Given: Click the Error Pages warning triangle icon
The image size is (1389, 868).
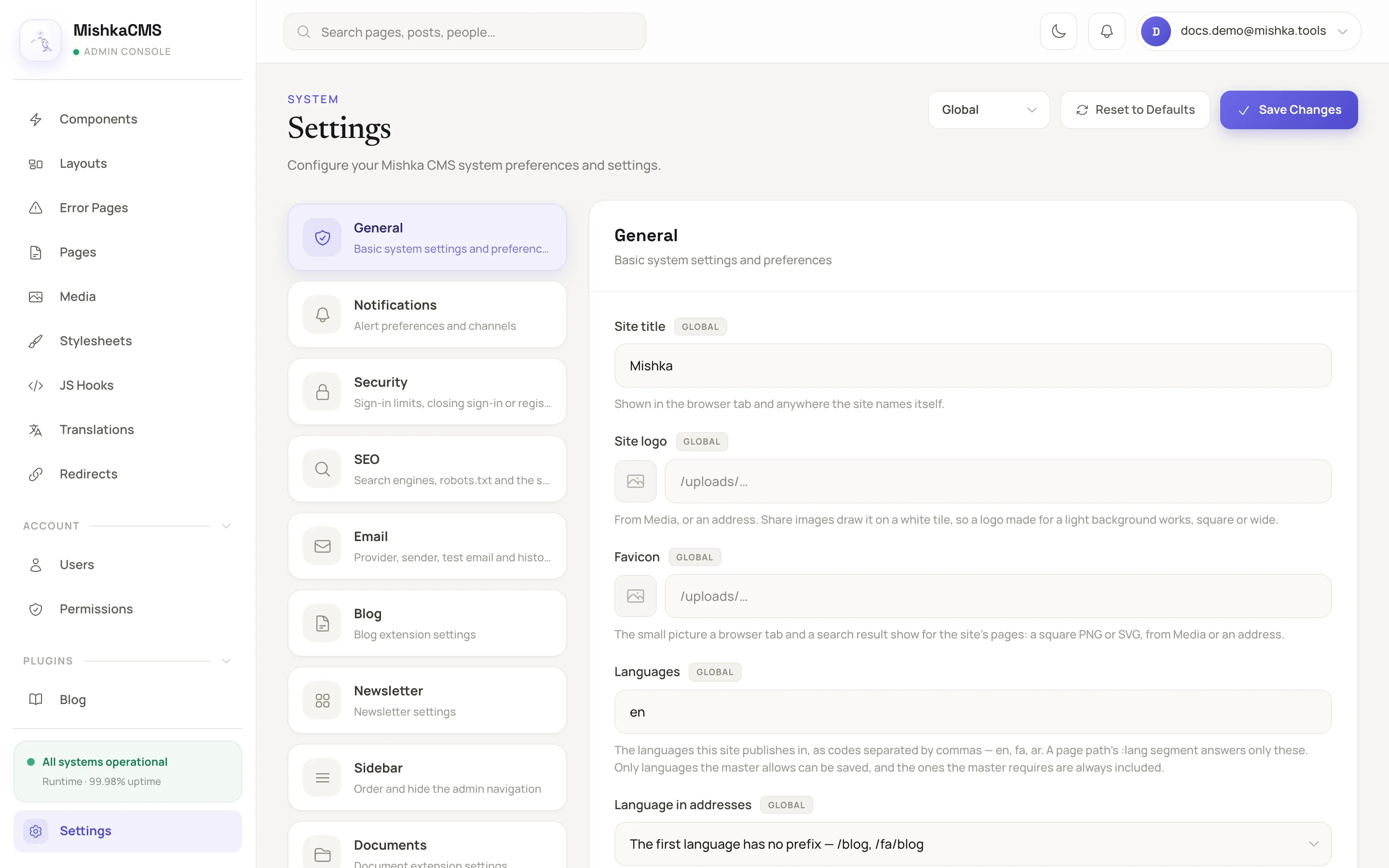Looking at the screenshot, I should (x=36, y=208).
